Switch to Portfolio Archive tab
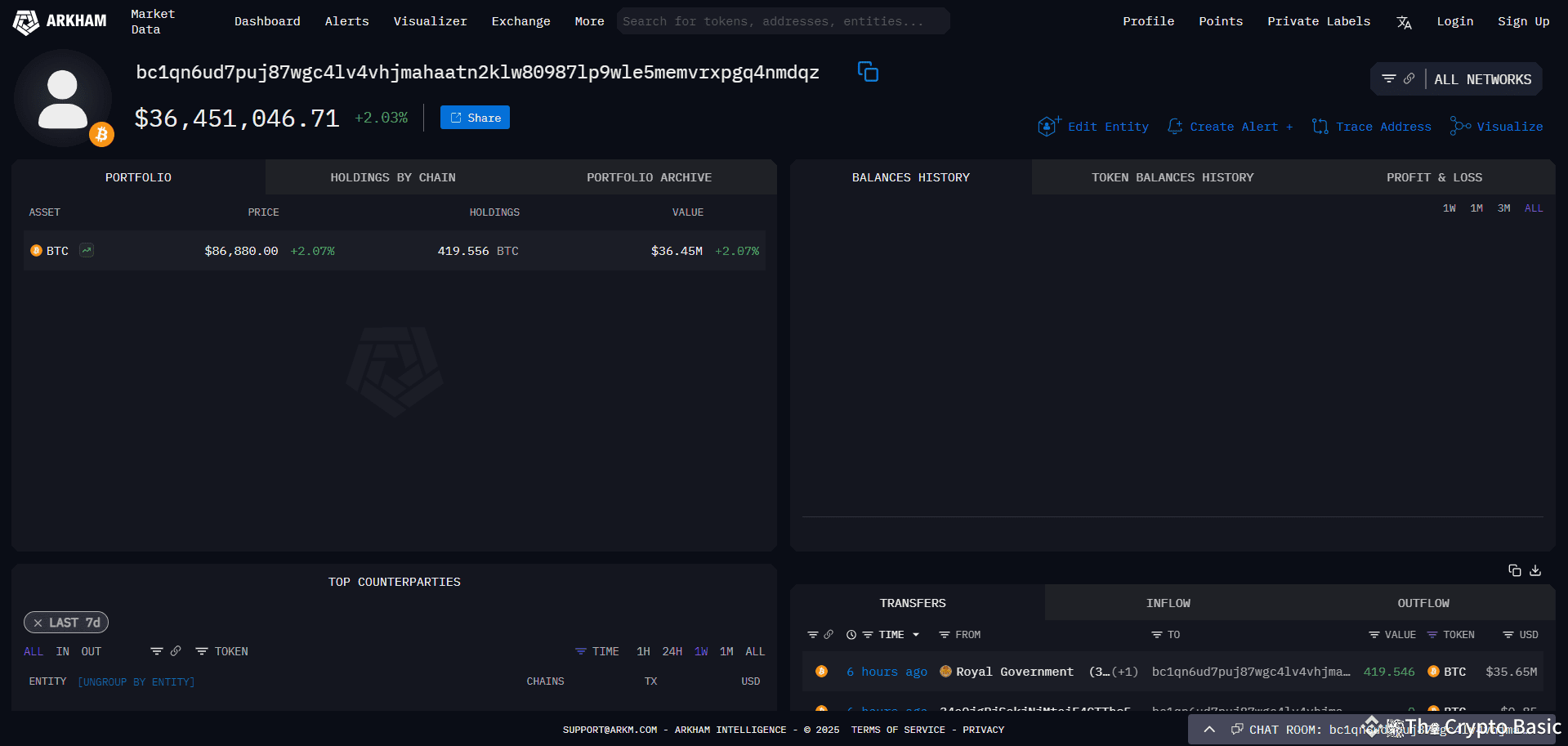The height and width of the screenshot is (746, 1568). [x=649, y=177]
